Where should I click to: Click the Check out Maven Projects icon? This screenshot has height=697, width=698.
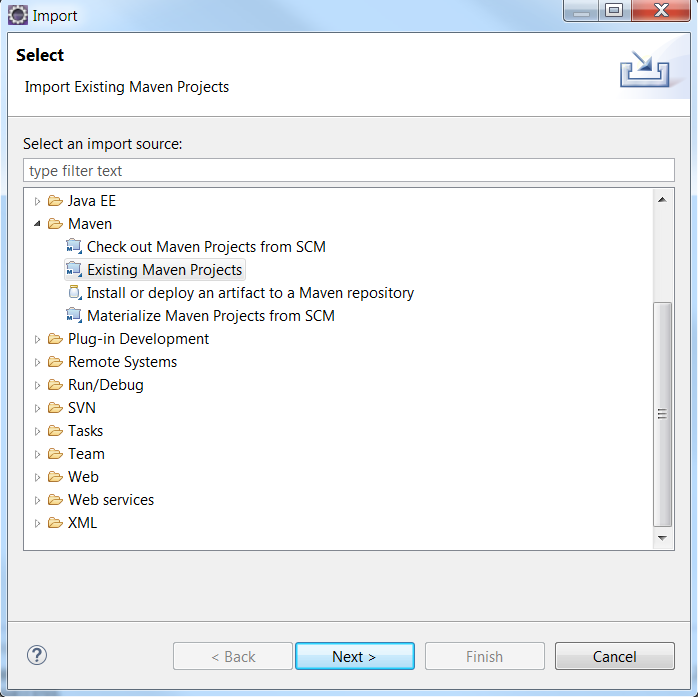[73, 247]
